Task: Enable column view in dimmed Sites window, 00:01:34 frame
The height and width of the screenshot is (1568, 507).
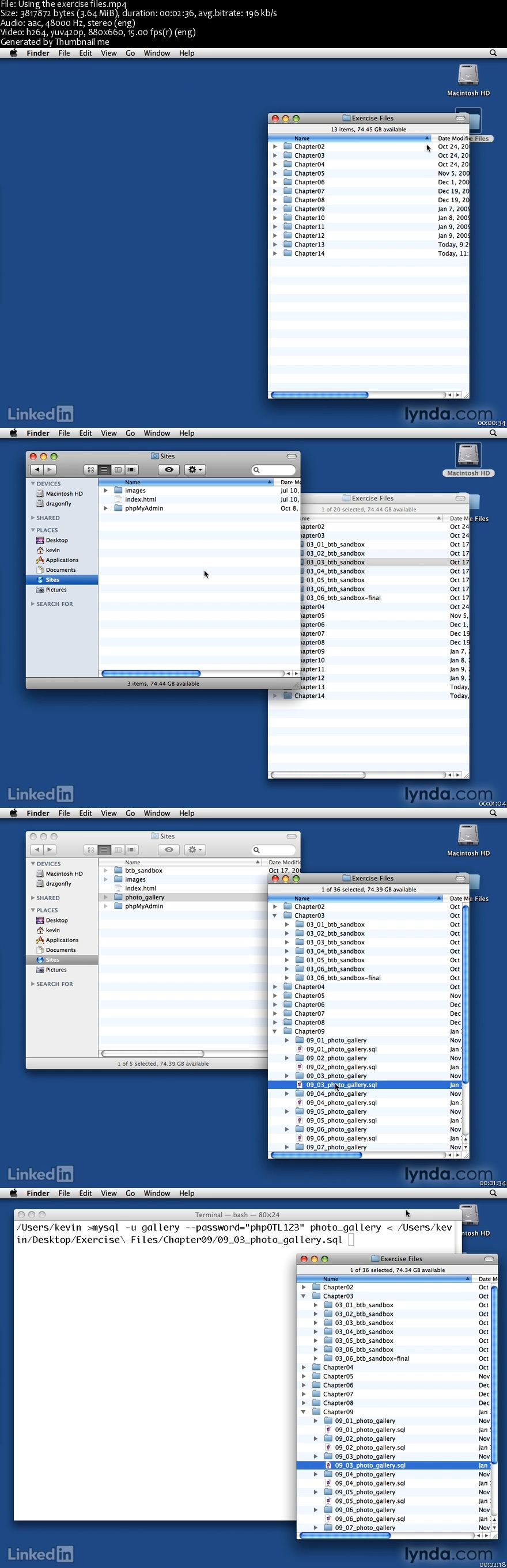Action: tap(118, 849)
